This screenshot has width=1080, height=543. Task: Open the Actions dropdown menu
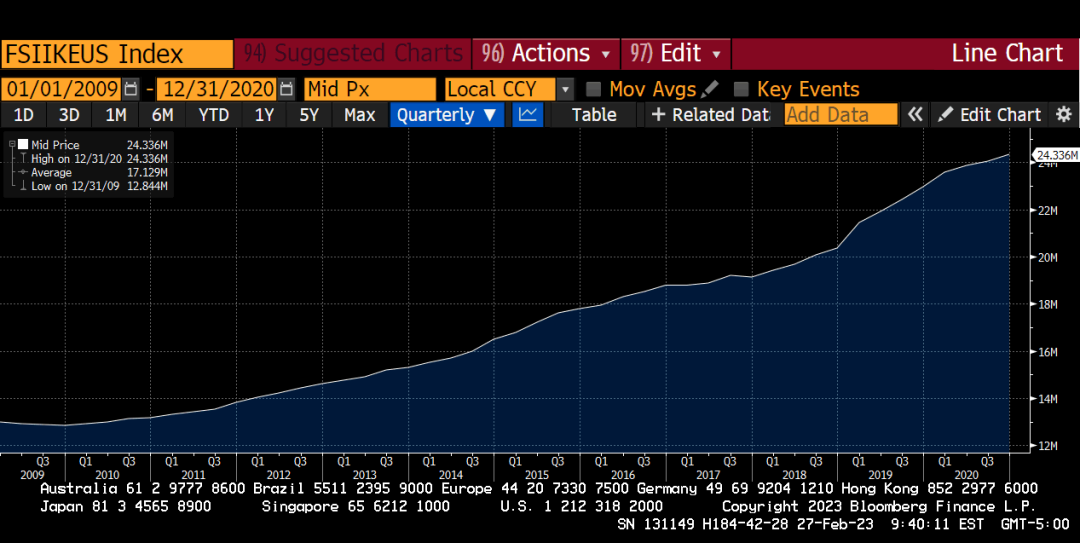(546, 53)
